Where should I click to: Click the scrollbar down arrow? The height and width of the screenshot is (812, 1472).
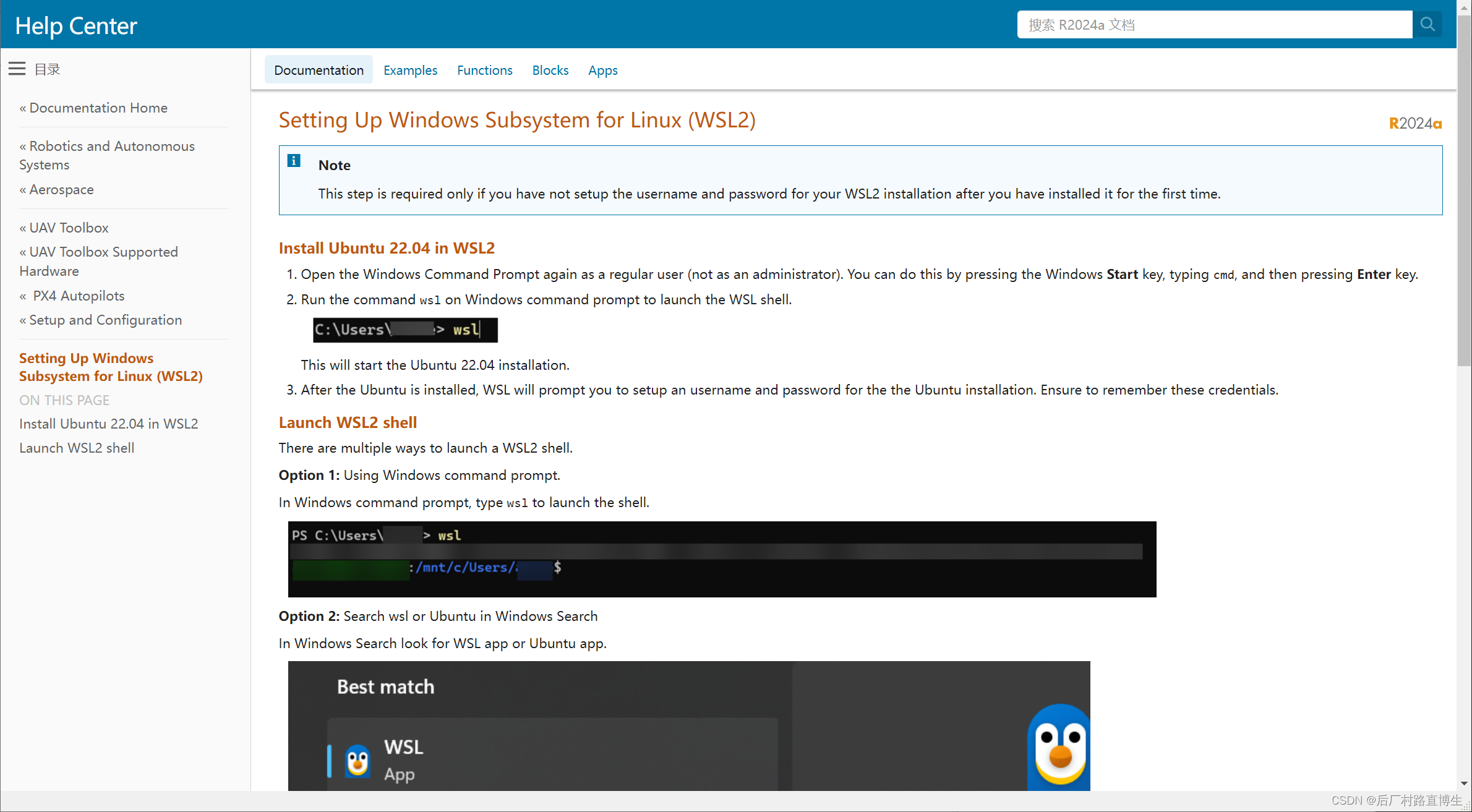(x=1464, y=783)
